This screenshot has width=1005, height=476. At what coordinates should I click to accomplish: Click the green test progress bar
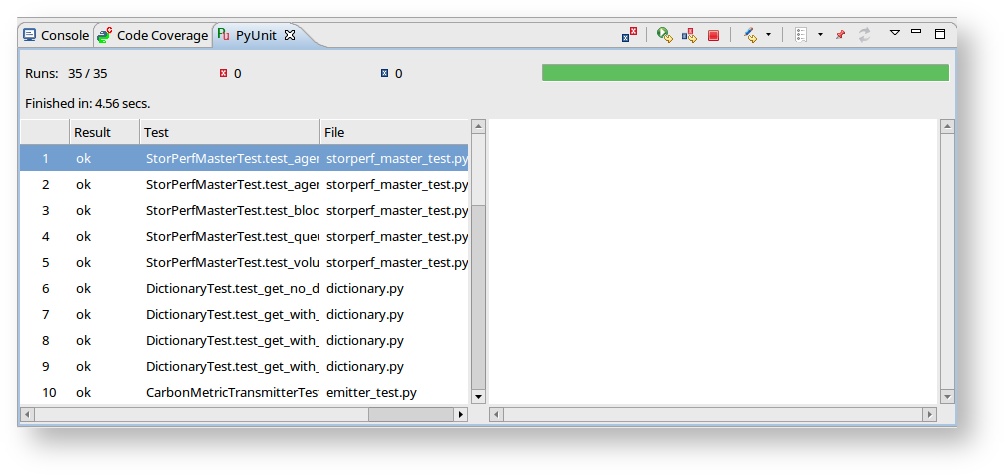click(x=744, y=73)
